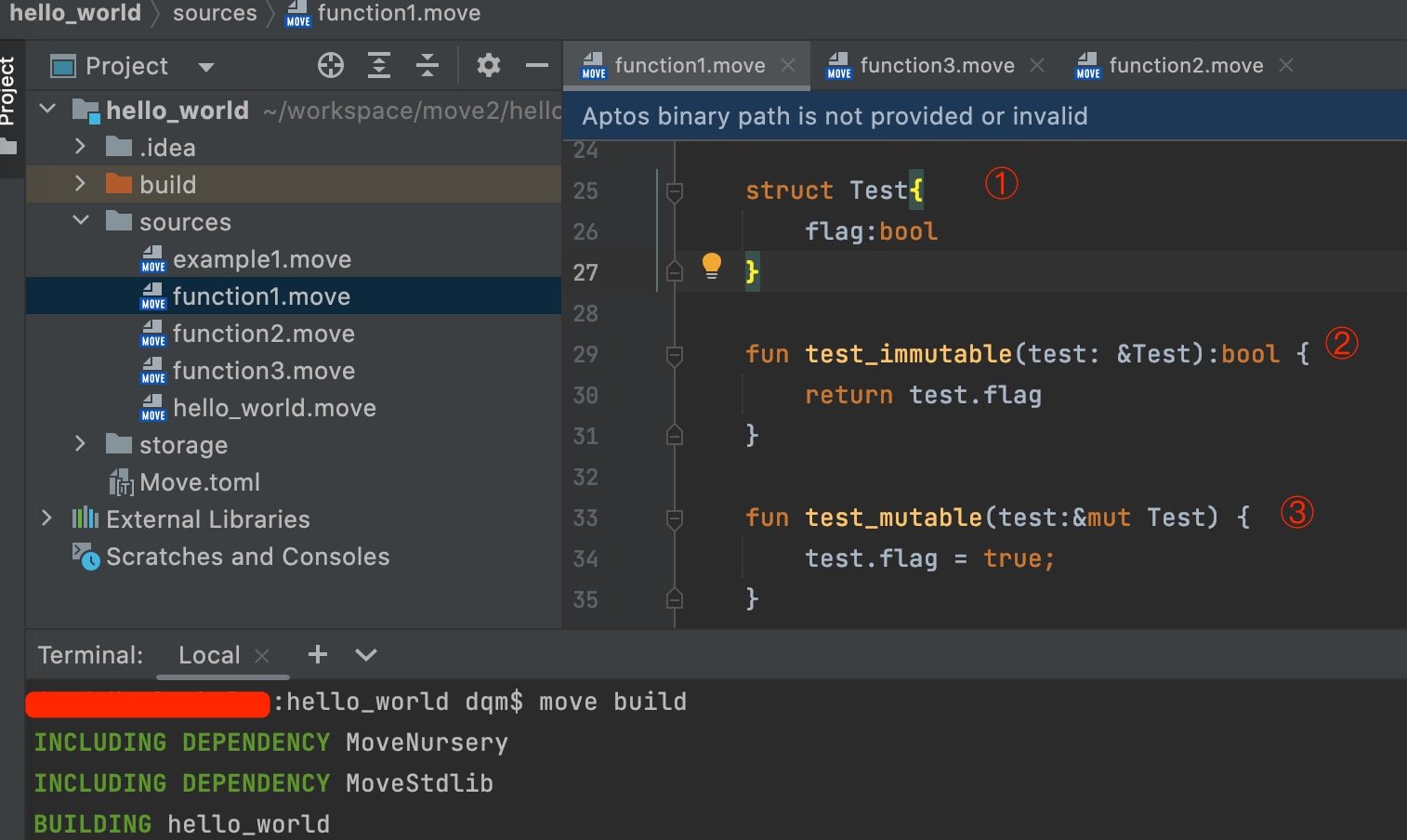Screen dimensions: 1407x840
Task: Click fold end marker at line 27
Action: tap(675, 271)
